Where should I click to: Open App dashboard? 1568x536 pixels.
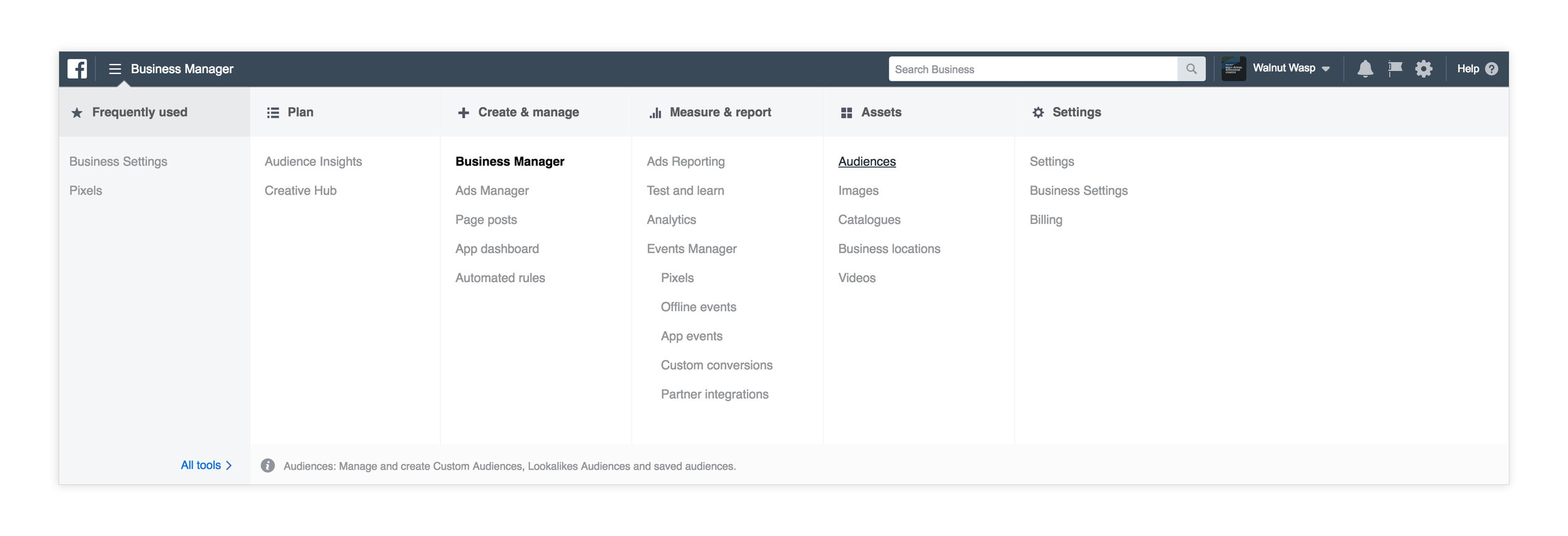pos(497,249)
